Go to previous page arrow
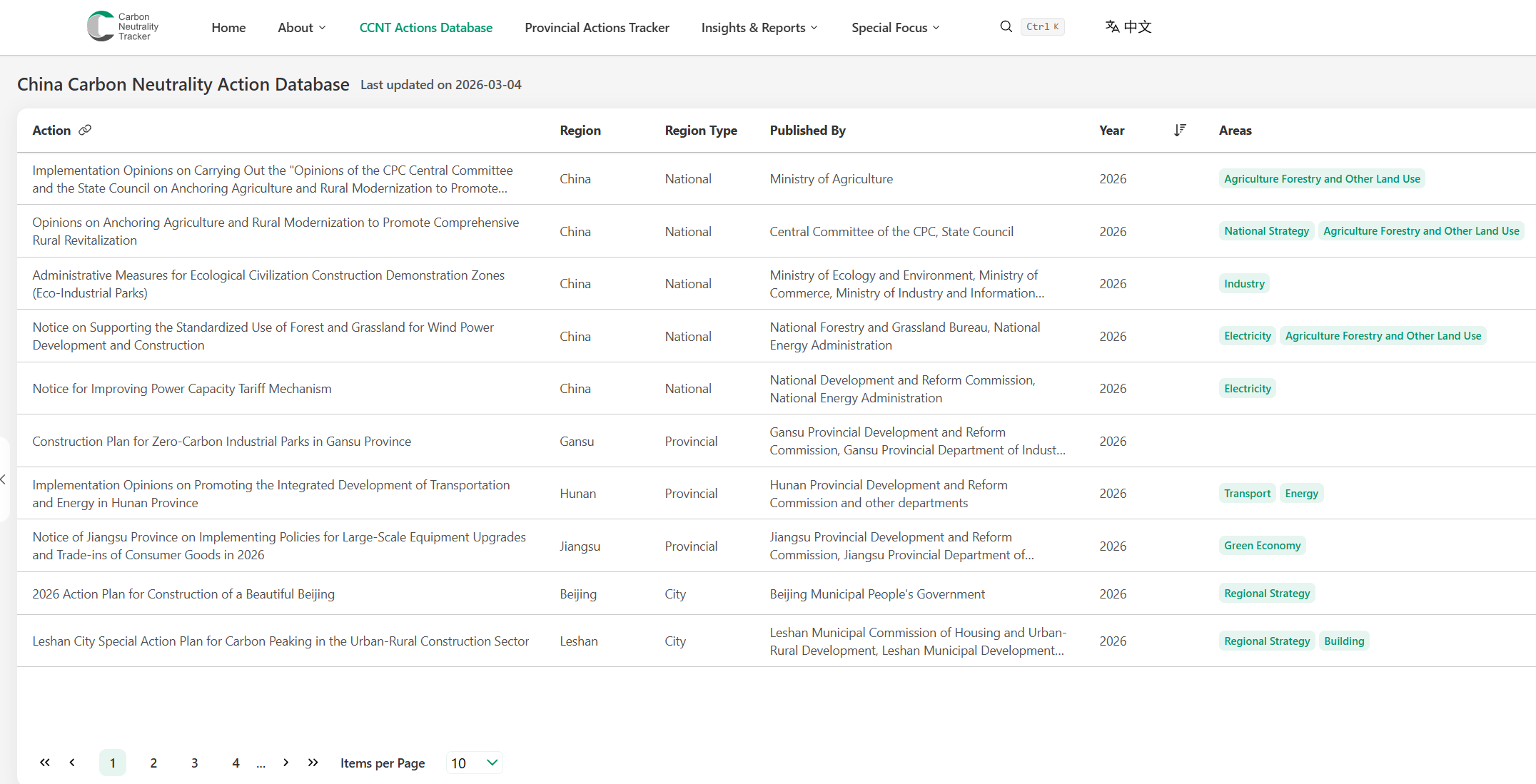 click(x=72, y=763)
